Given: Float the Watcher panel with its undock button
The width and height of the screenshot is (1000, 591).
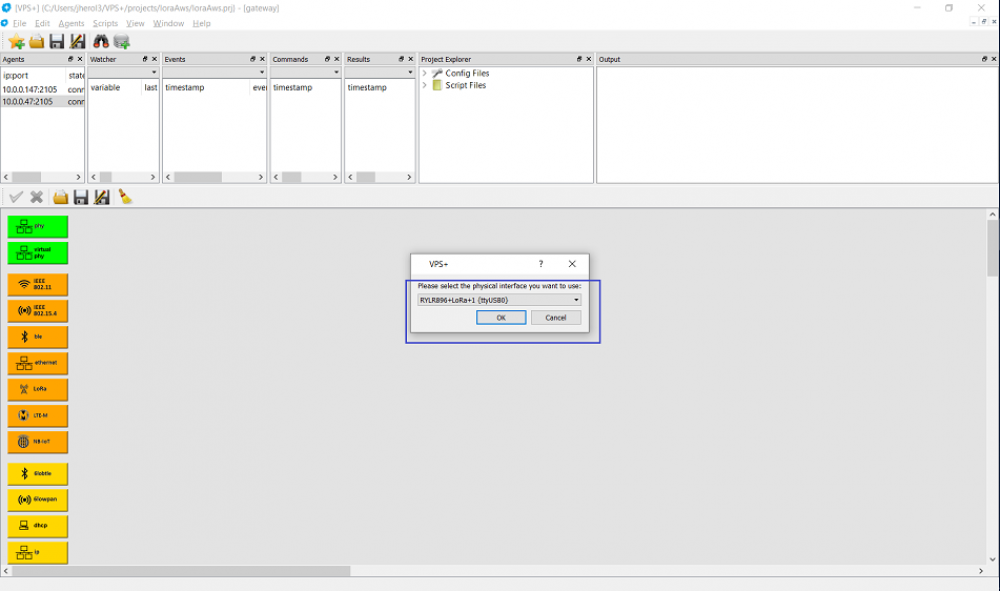Looking at the screenshot, I should coord(145,59).
